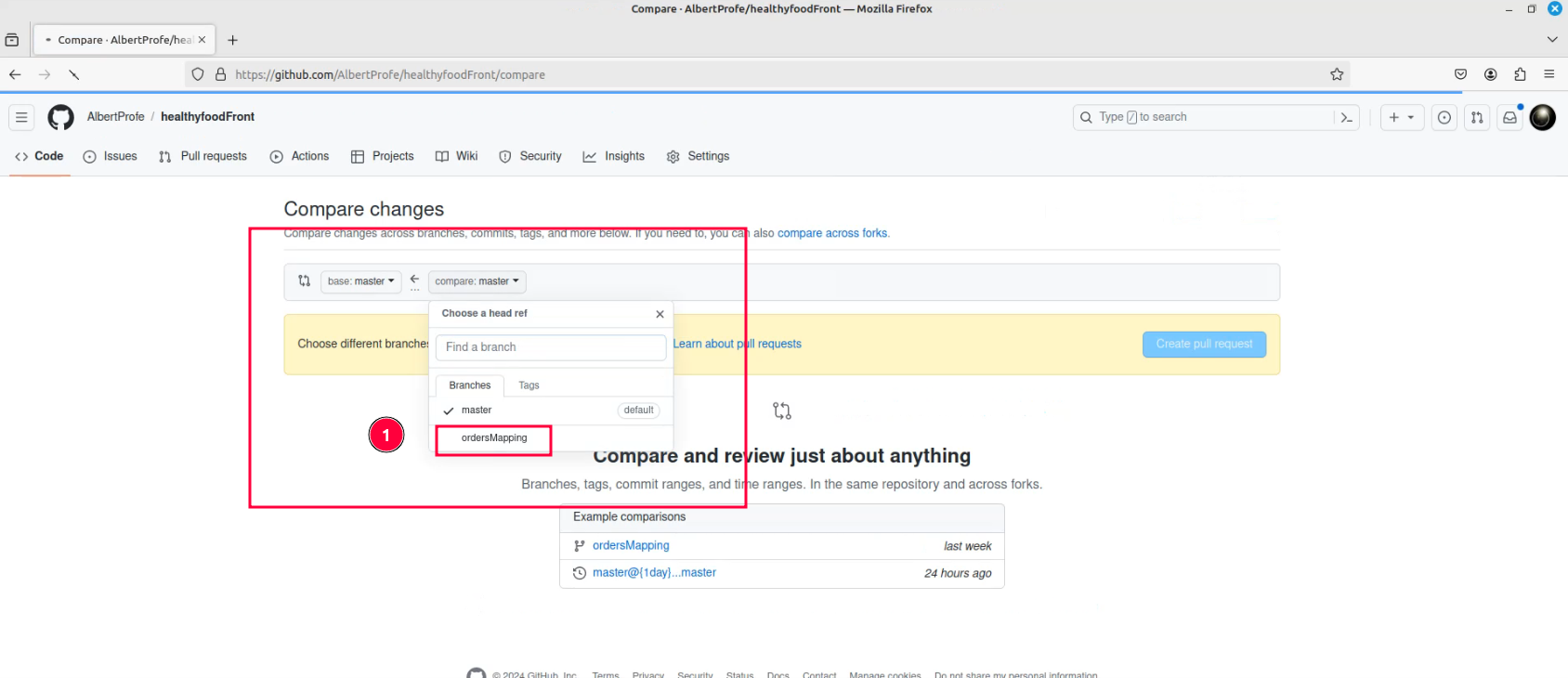Close the Compare browser tab

[202, 40]
